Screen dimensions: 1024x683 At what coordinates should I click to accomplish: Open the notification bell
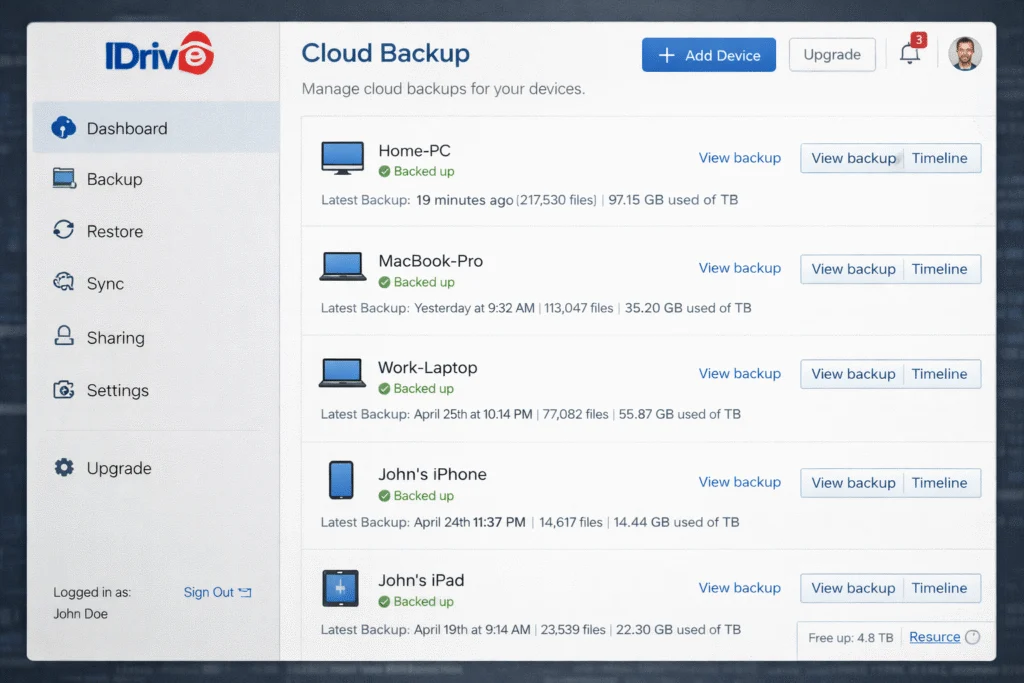tap(909, 55)
